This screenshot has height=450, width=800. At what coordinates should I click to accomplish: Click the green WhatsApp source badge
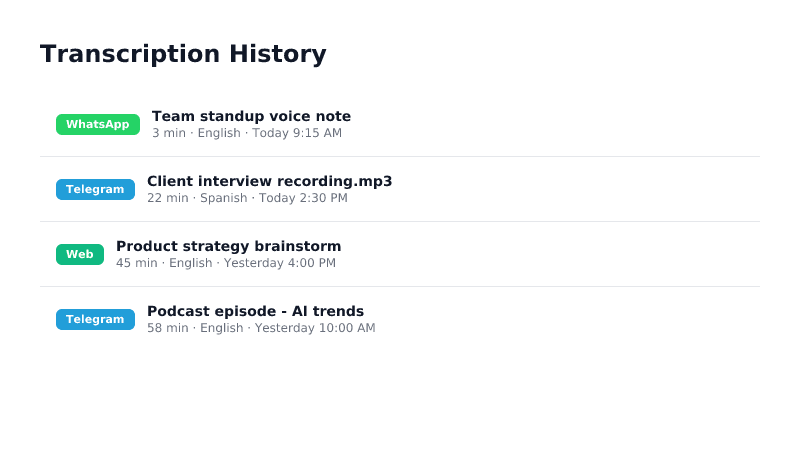tap(97, 124)
